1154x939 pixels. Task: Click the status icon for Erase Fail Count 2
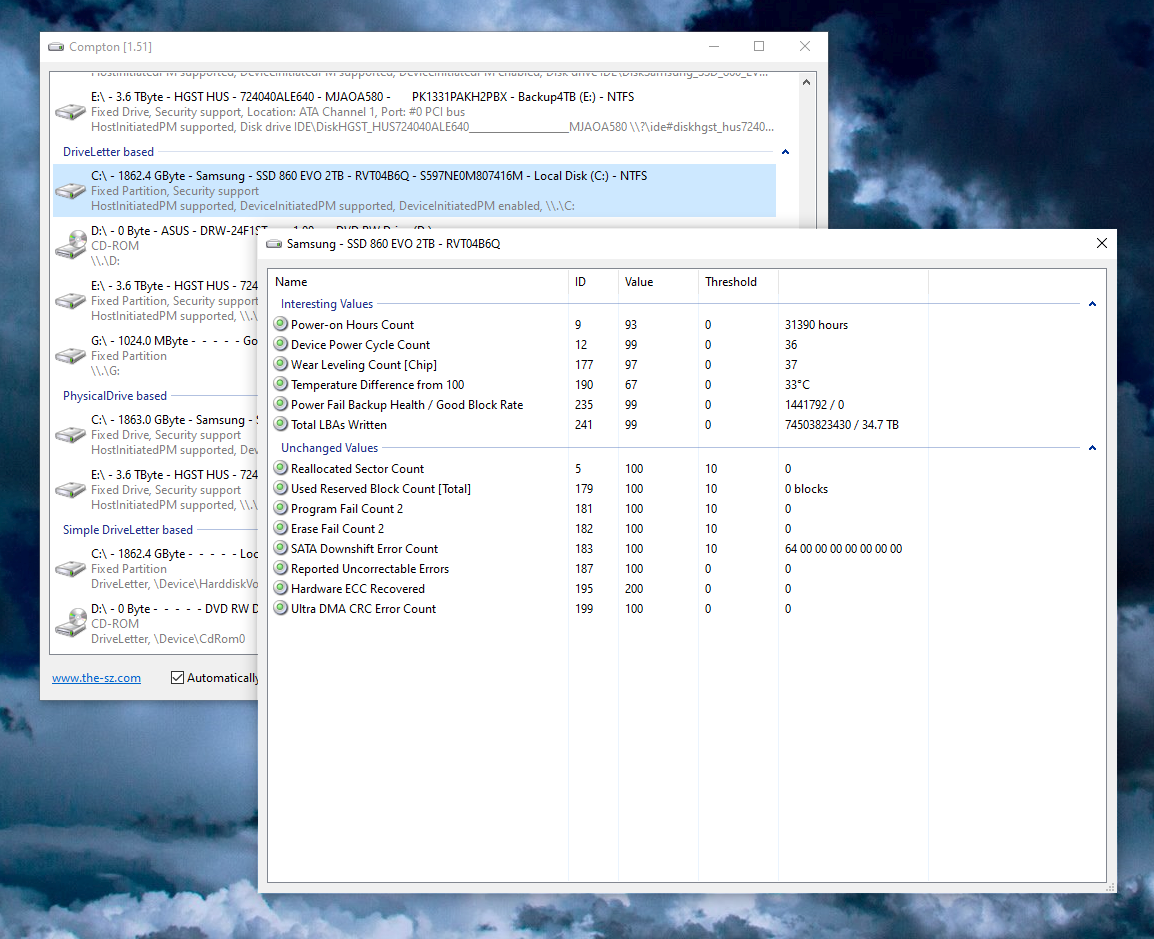pyautogui.click(x=280, y=528)
